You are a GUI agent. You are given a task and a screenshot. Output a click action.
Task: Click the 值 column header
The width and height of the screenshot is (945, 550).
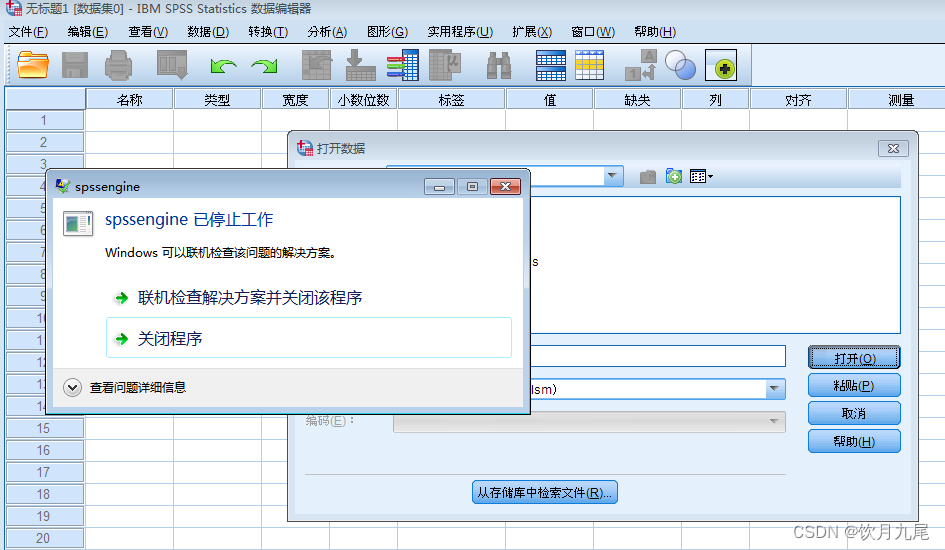tap(550, 99)
